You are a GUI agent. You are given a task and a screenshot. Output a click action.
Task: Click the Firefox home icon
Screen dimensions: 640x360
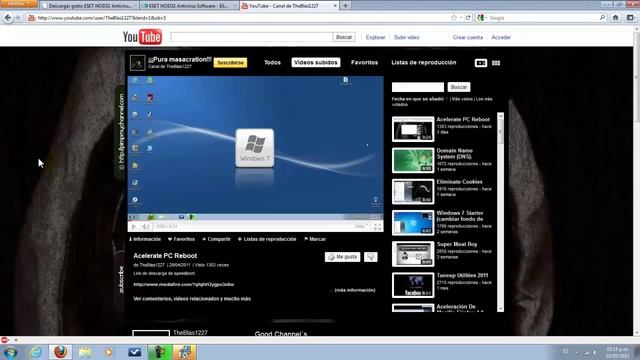point(616,18)
